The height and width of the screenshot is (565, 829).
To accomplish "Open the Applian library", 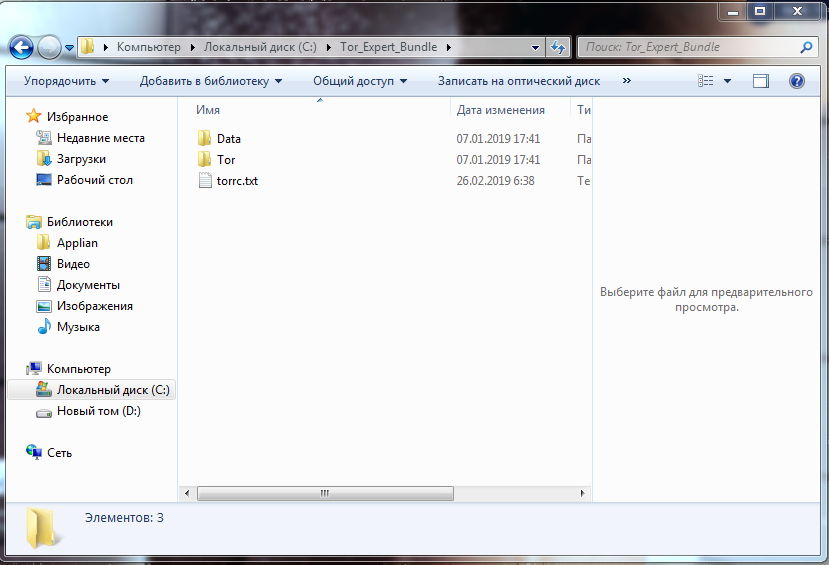I will (x=77, y=243).
